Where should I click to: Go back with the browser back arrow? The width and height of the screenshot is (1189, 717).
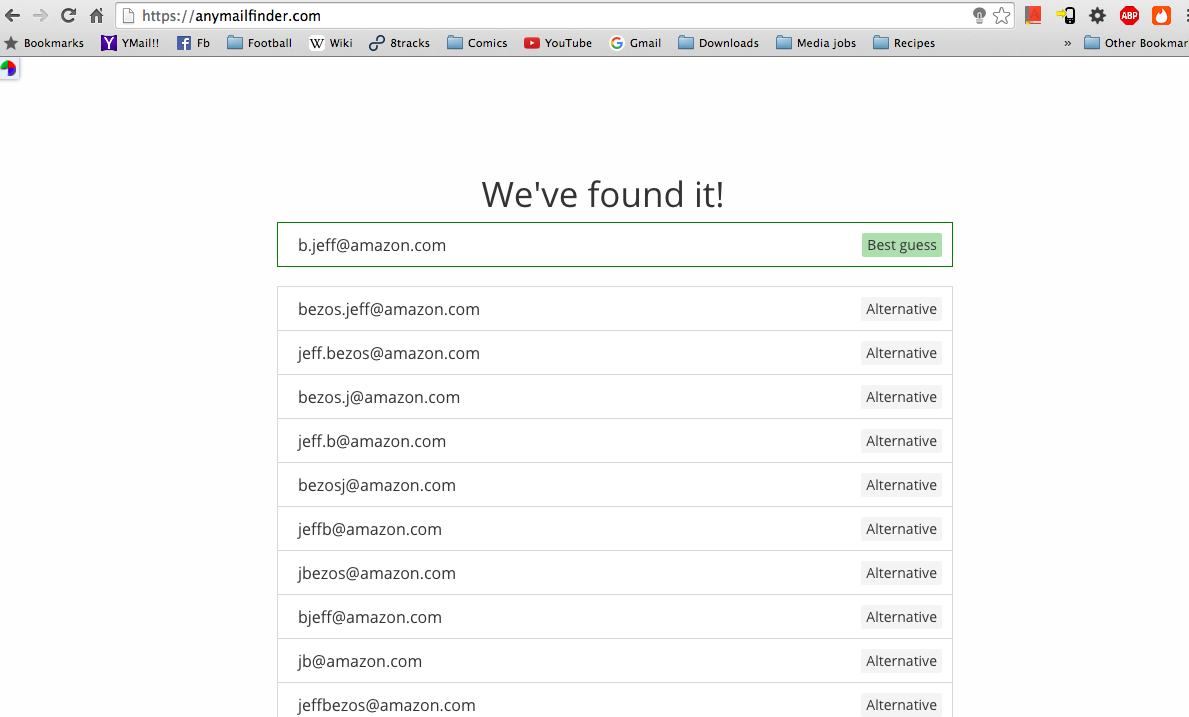click(13, 15)
